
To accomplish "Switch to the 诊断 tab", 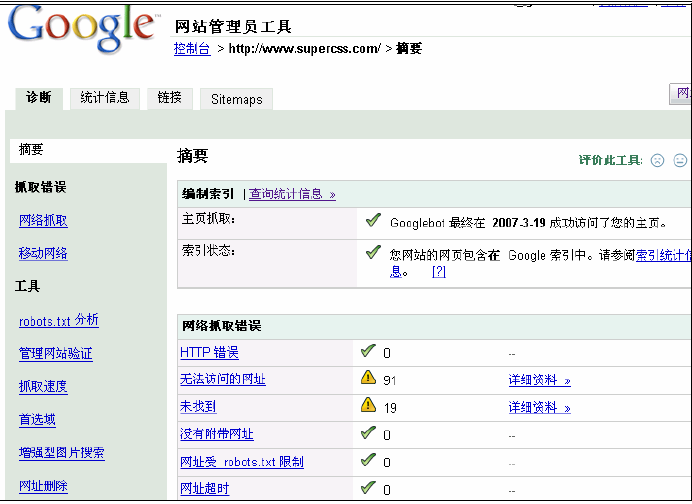I will point(39,98).
